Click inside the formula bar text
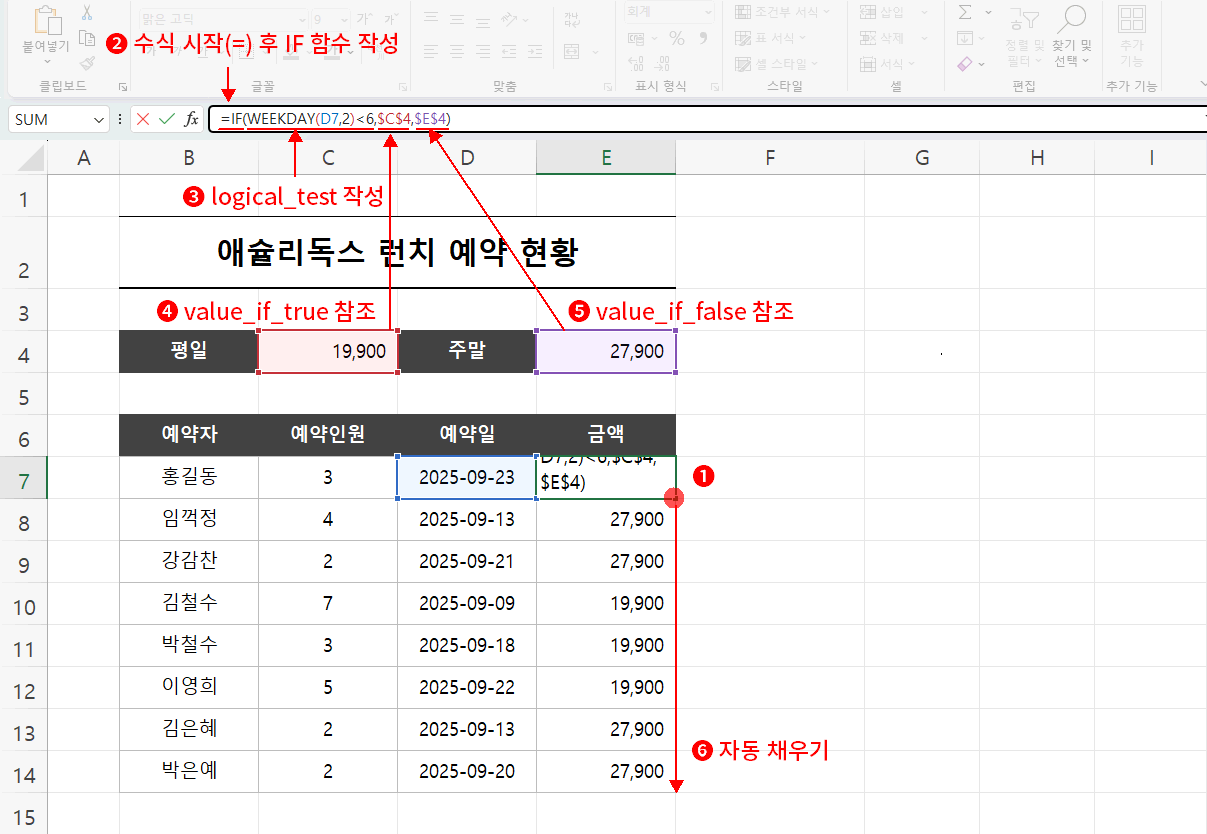Viewport: 1207px width, 834px height. [x=700, y=119]
